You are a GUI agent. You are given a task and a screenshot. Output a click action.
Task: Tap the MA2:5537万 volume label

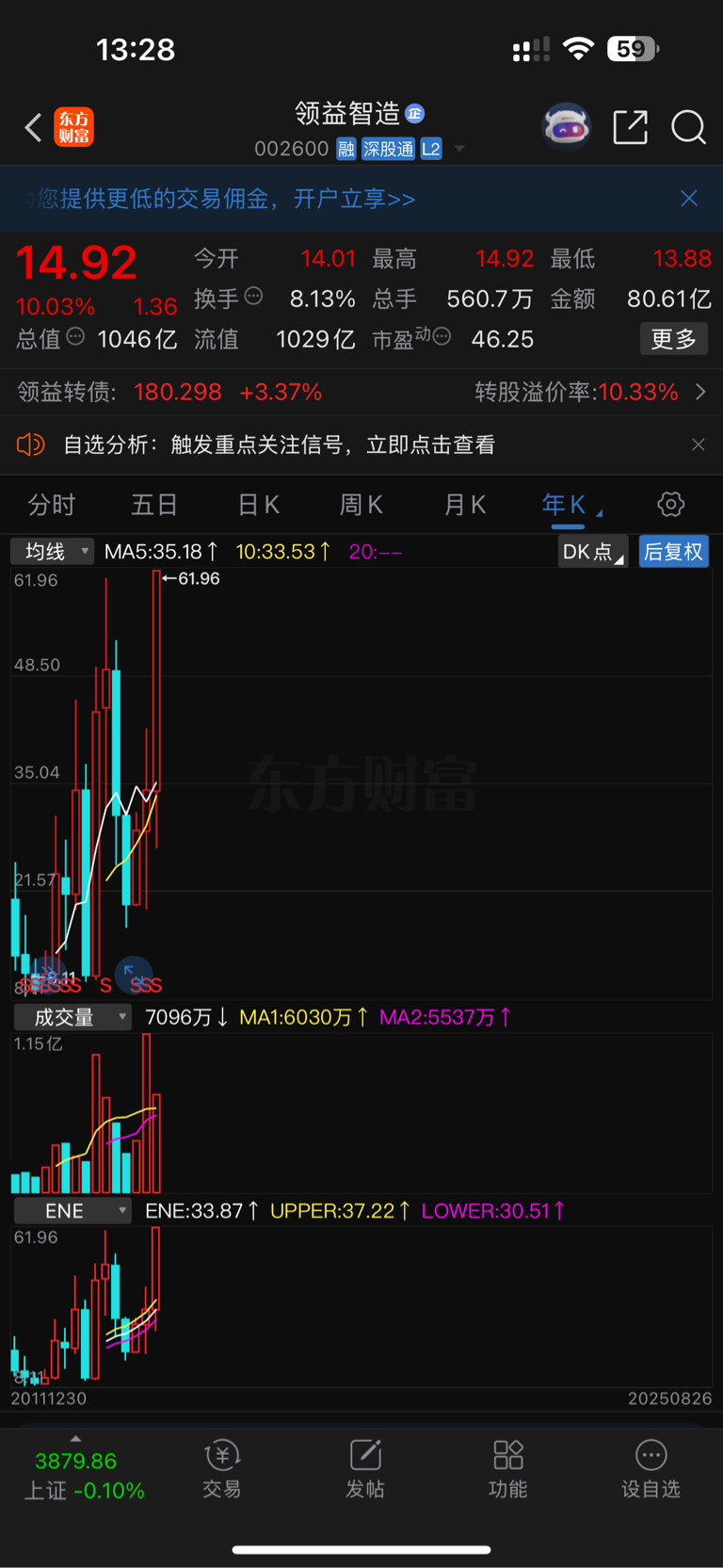pyautogui.click(x=445, y=1017)
